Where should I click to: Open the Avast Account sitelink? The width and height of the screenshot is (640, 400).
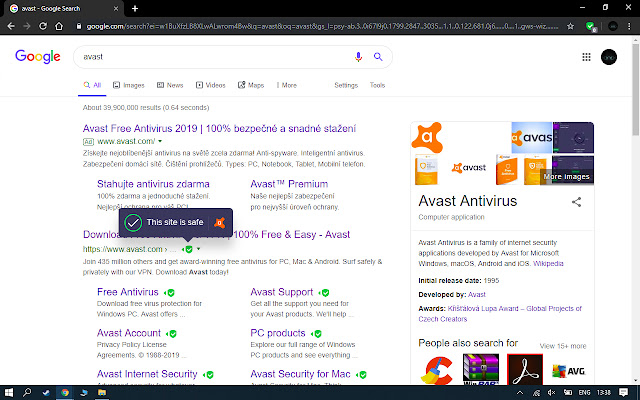pos(129,333)
